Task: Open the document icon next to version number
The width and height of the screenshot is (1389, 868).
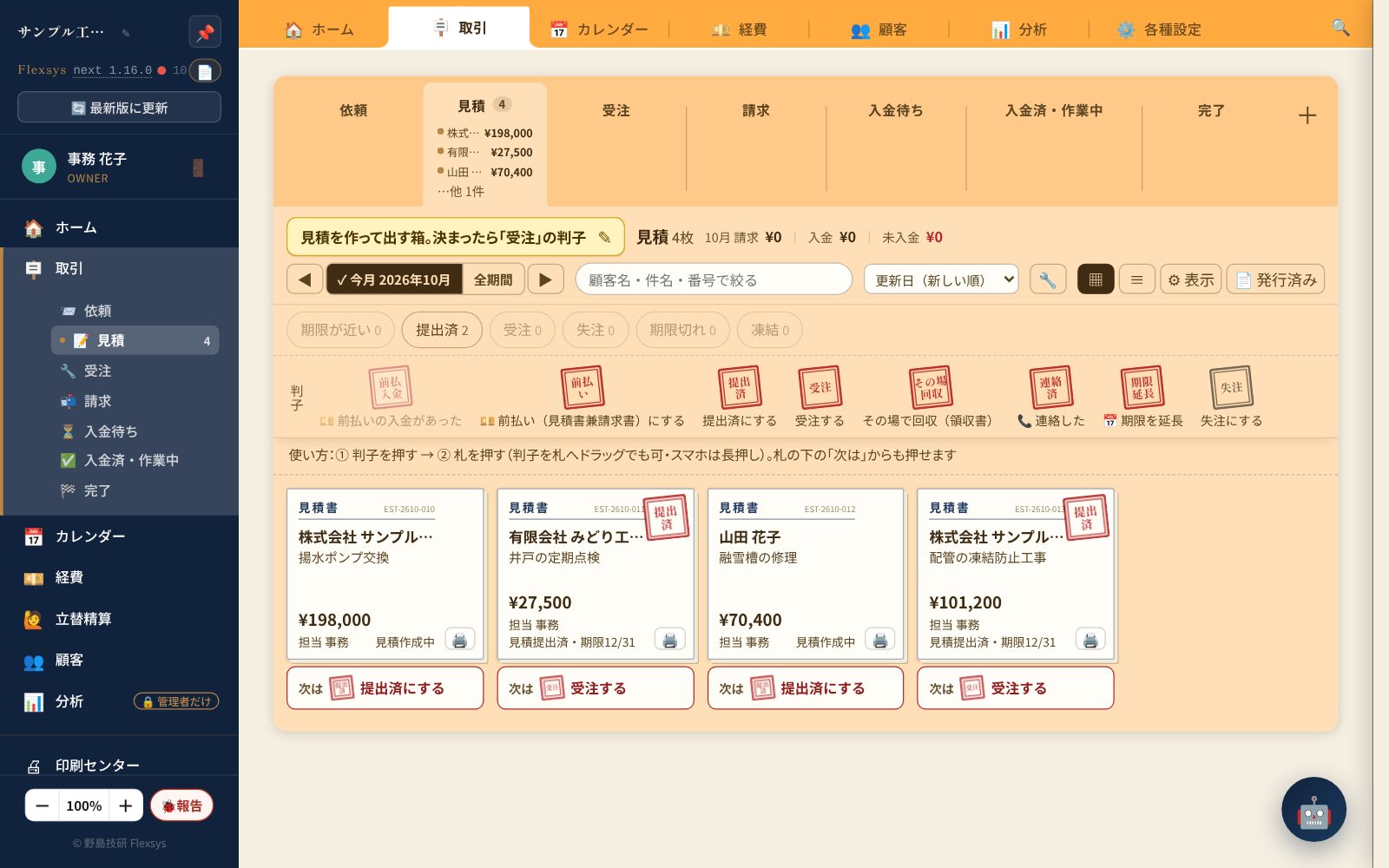Action: 205,71
